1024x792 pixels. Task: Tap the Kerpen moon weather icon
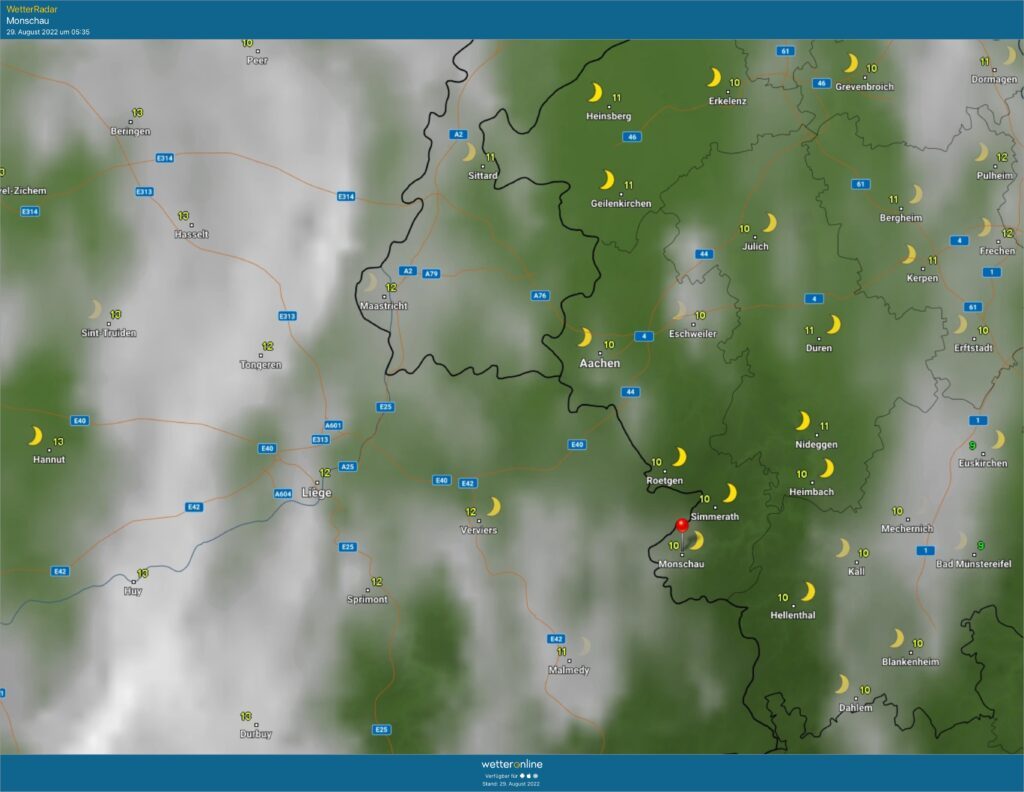[909, 254]
